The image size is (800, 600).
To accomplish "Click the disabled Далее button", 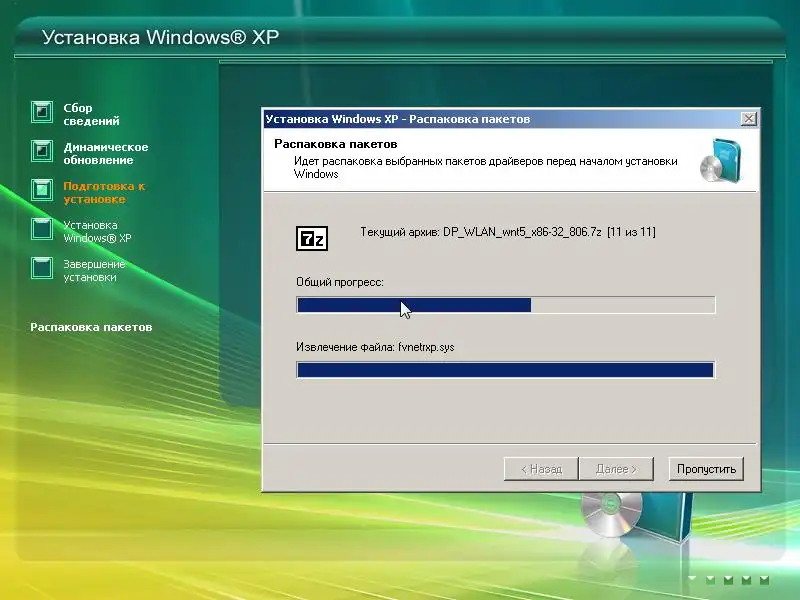I will [x=616, y=469].
